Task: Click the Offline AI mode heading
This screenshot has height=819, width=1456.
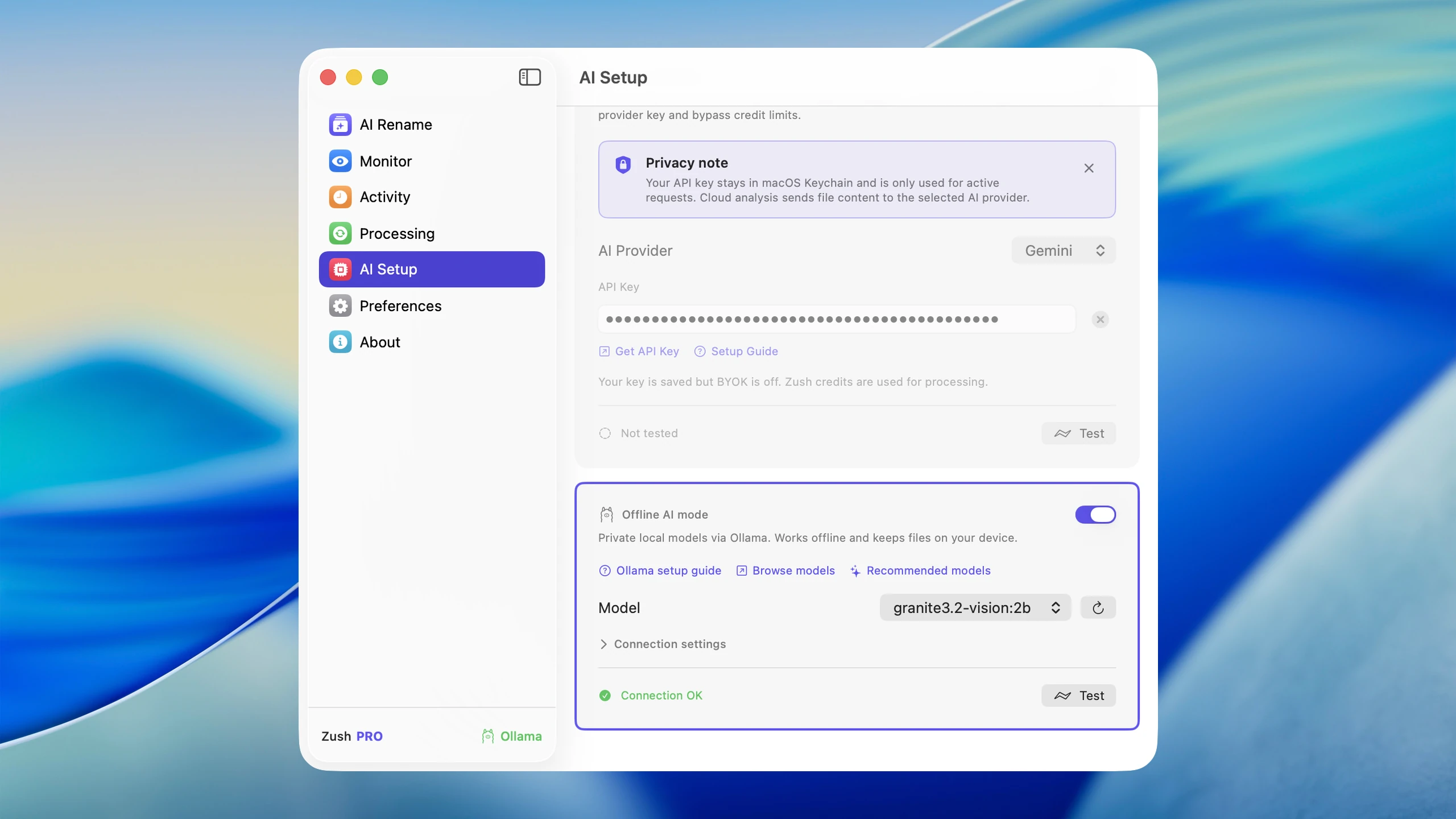Action: point(665,515)
